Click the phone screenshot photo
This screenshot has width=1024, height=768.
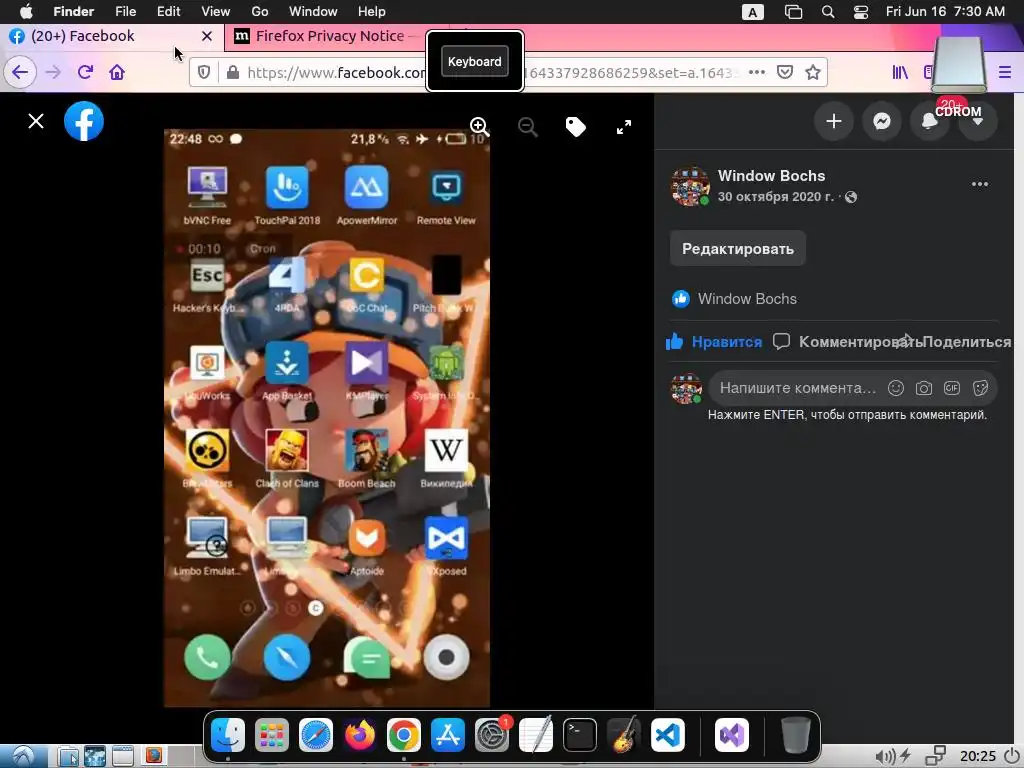(x=327, y=418)
